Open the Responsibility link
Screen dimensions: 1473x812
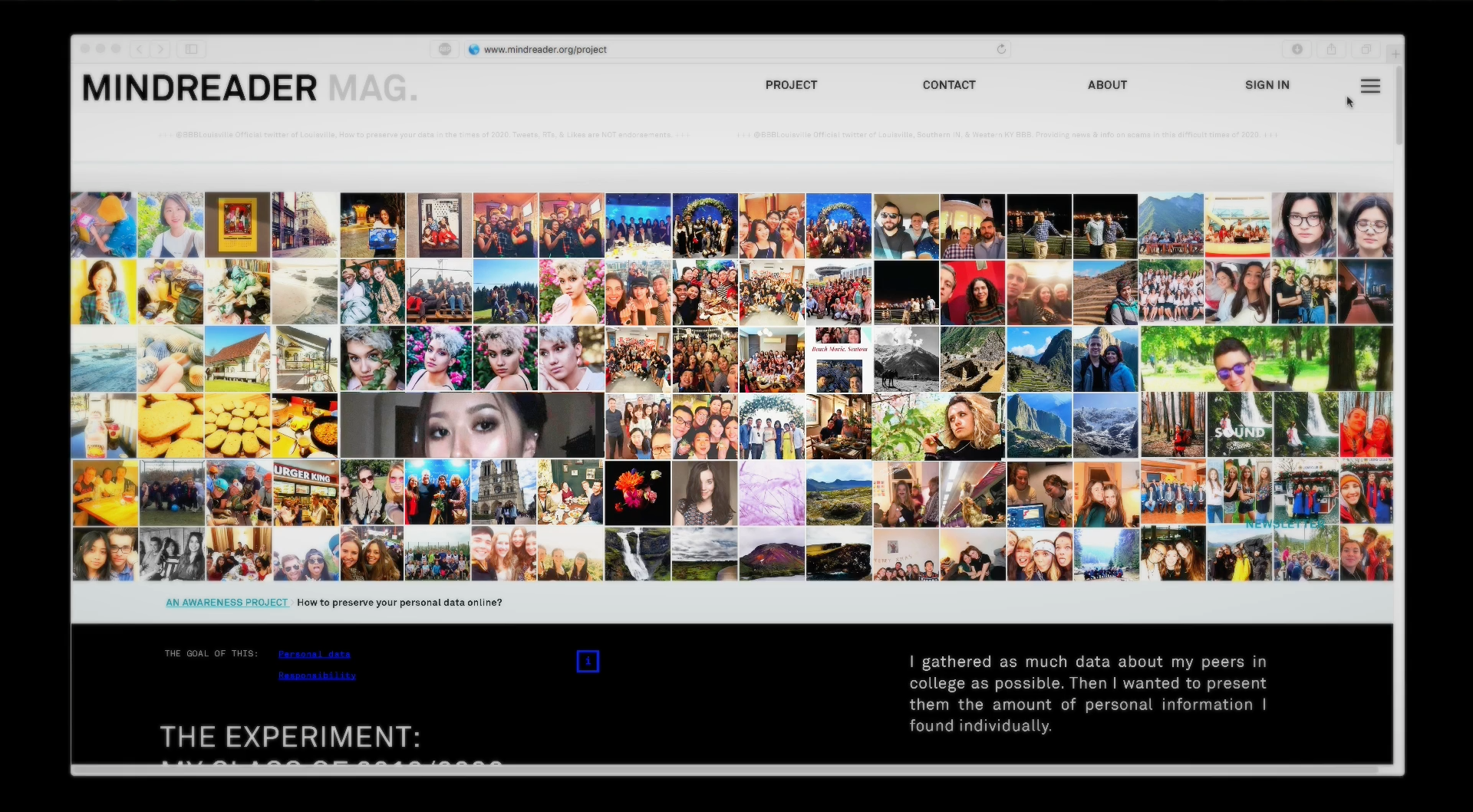[x=317, y=676]
